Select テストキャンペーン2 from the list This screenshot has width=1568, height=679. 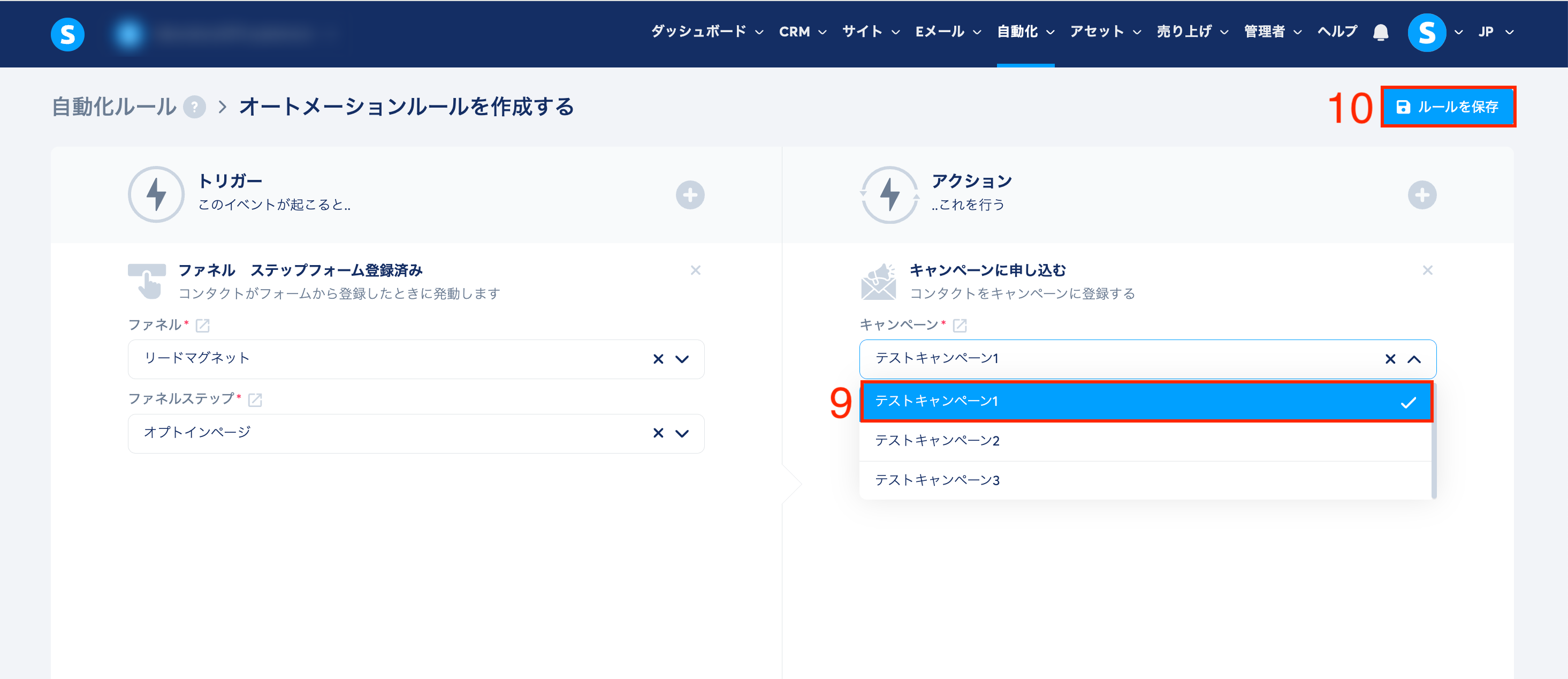pos(938,440)
